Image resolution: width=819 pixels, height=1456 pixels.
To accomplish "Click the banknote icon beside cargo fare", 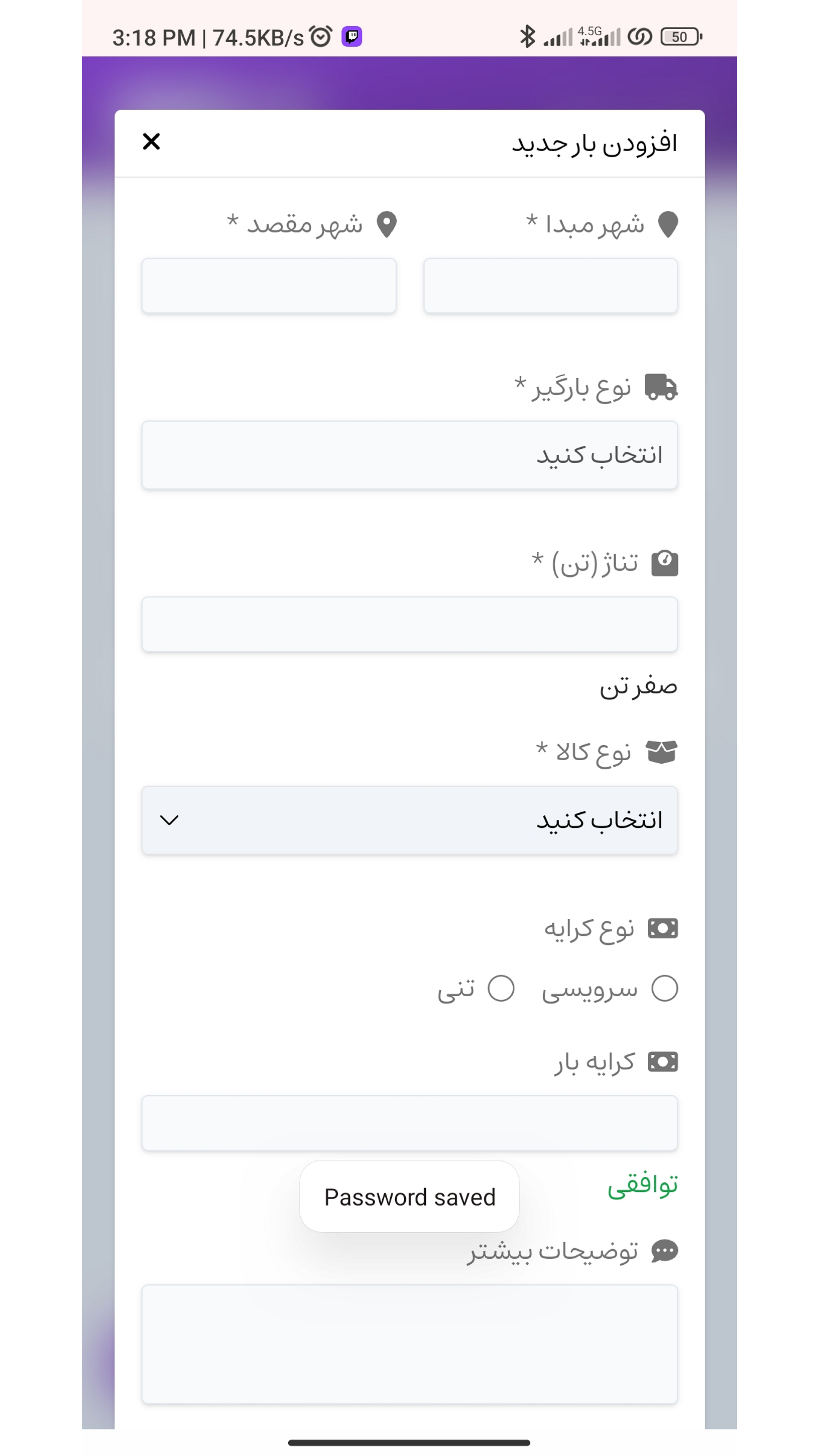I will coord(662,1062).
